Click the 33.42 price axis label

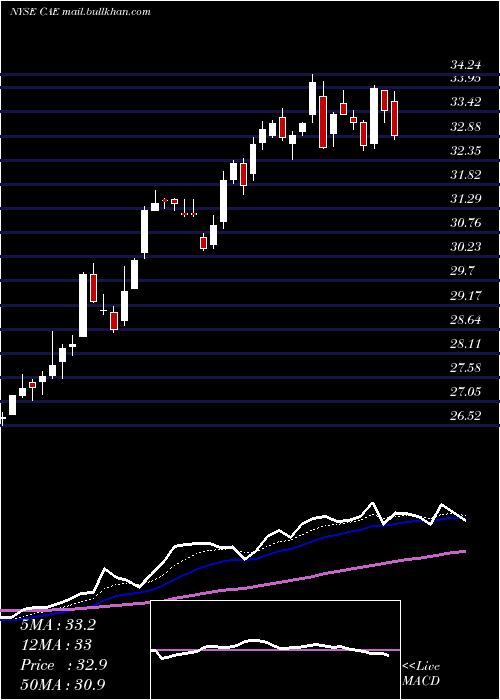[x=466, y=102]
